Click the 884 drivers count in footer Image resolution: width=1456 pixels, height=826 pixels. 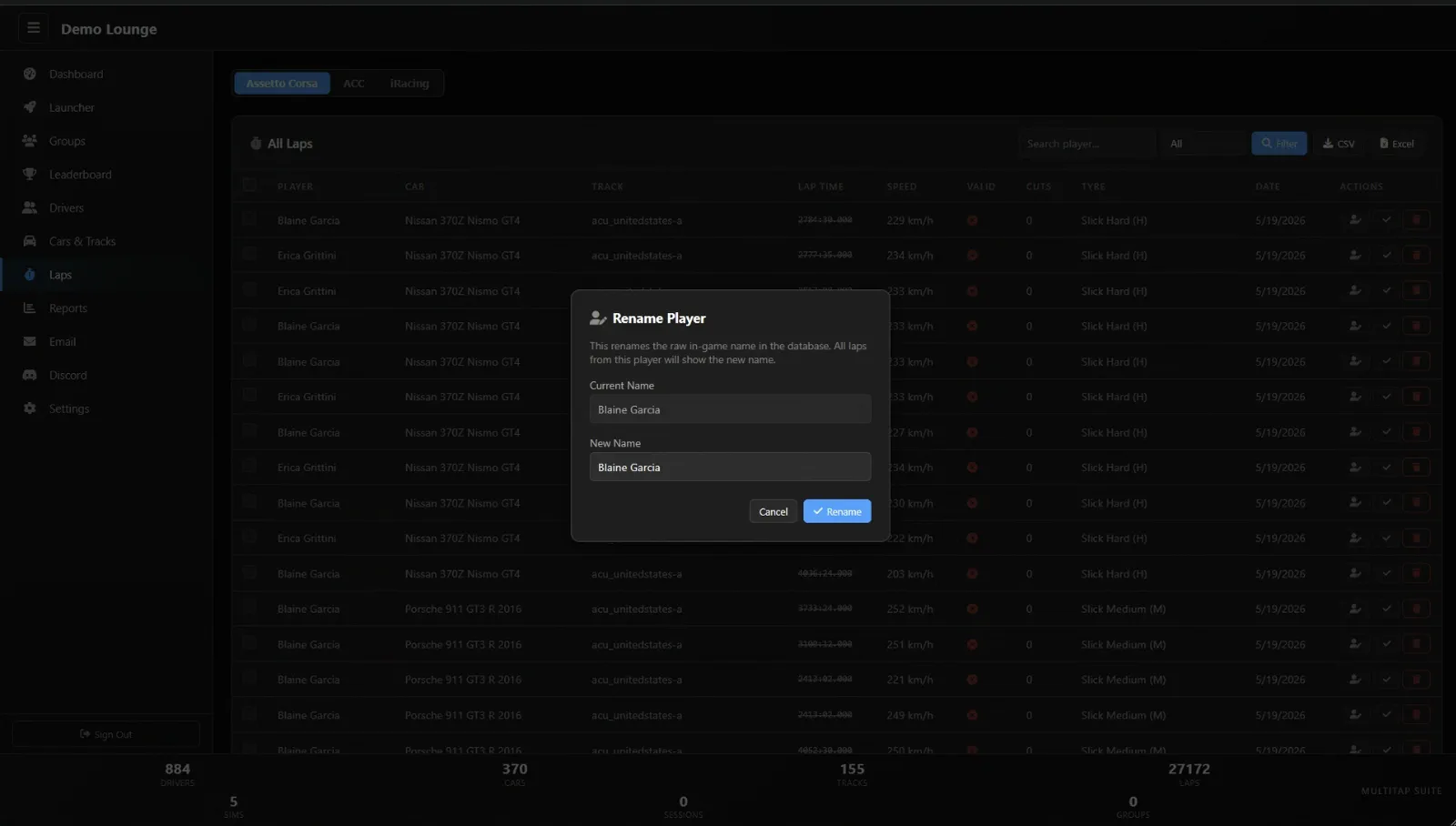pos(177,770)
